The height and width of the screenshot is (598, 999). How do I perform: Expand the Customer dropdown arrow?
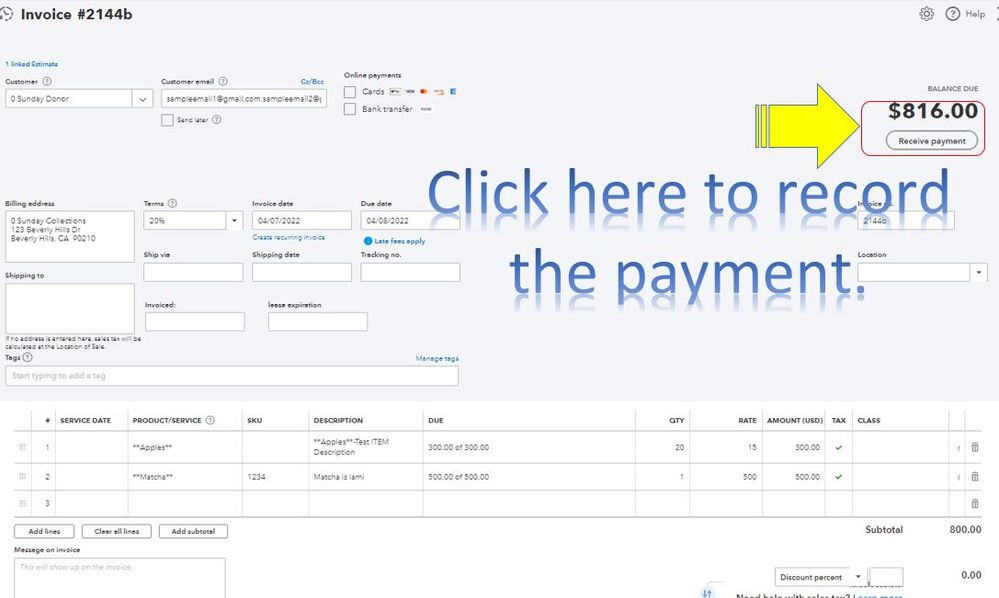click(142, 99)
